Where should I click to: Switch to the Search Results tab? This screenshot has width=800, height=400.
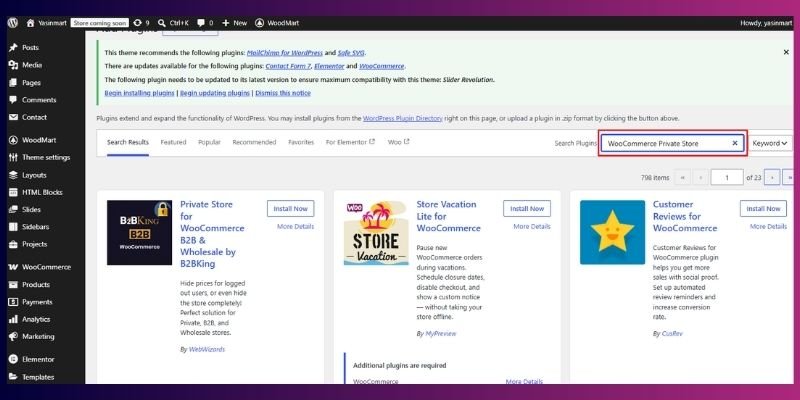128,142
